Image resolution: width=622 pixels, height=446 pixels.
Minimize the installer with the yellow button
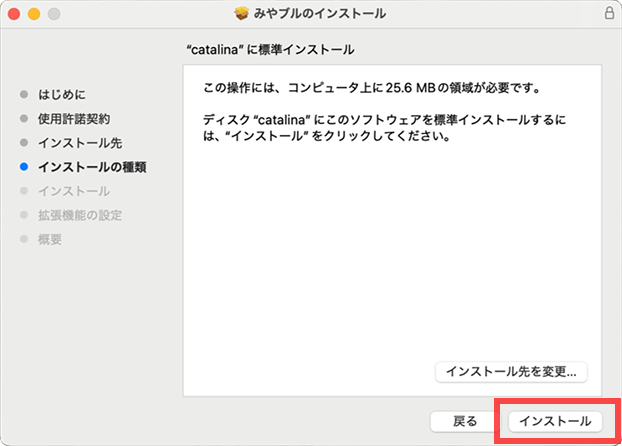coord(33,14)
